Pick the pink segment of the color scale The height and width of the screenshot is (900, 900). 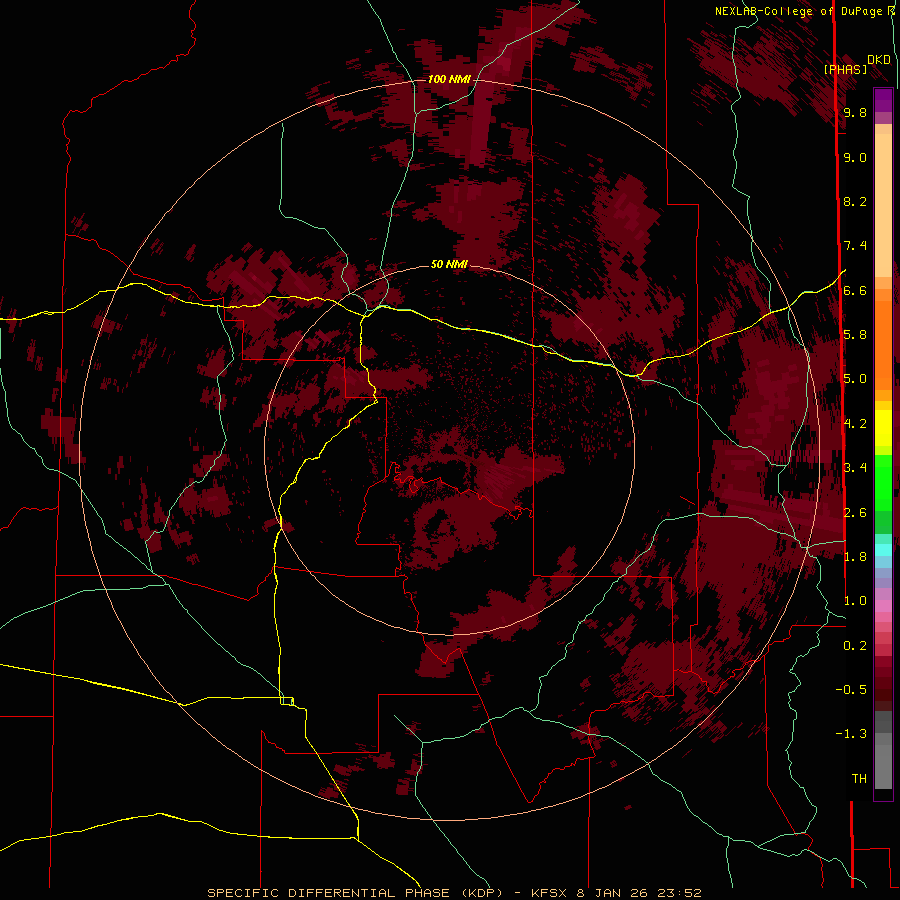pyautogui.click(x=883, y=606)
